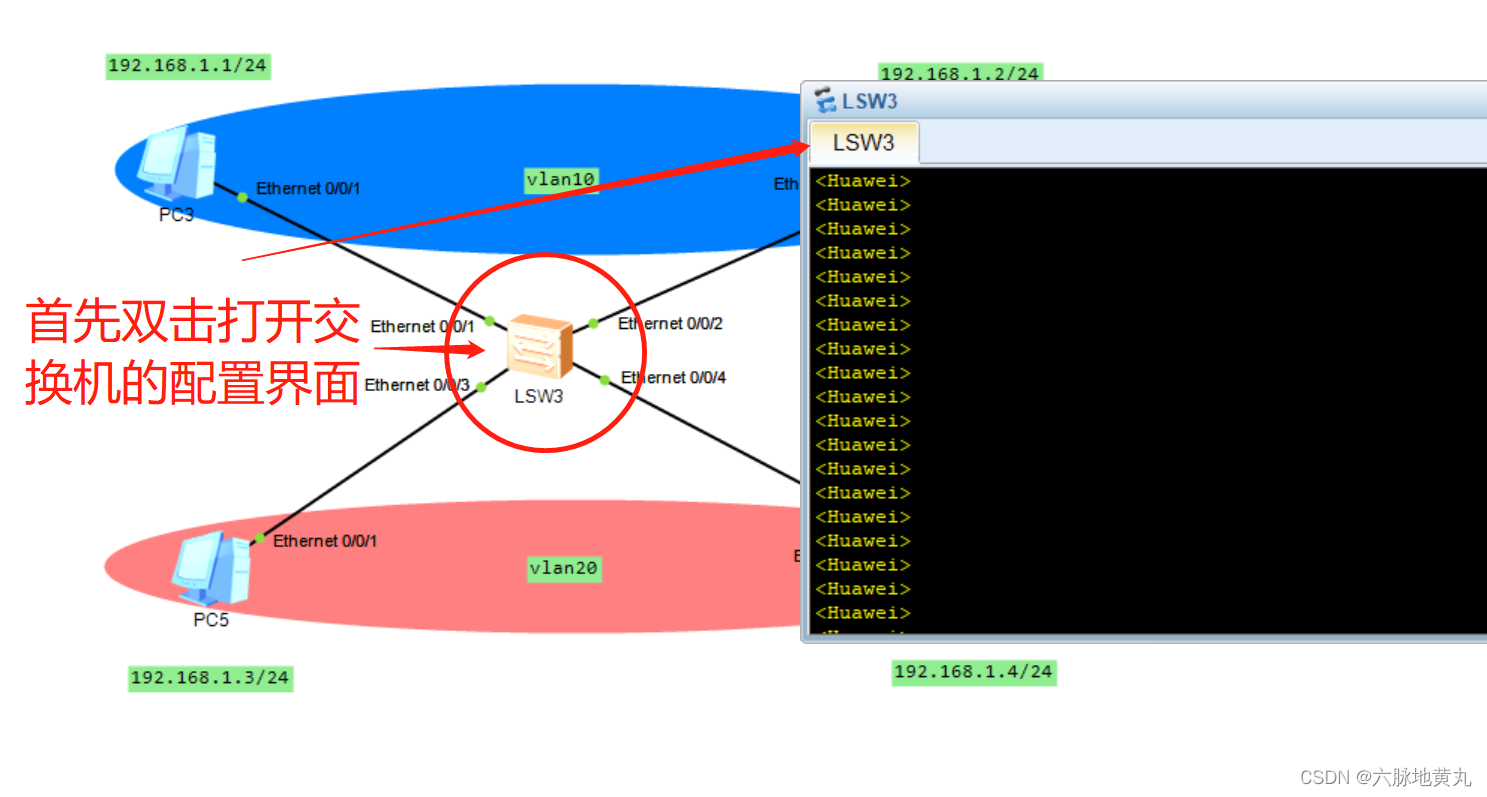
Task: Click the PC3 device name label
Action: 177,214
